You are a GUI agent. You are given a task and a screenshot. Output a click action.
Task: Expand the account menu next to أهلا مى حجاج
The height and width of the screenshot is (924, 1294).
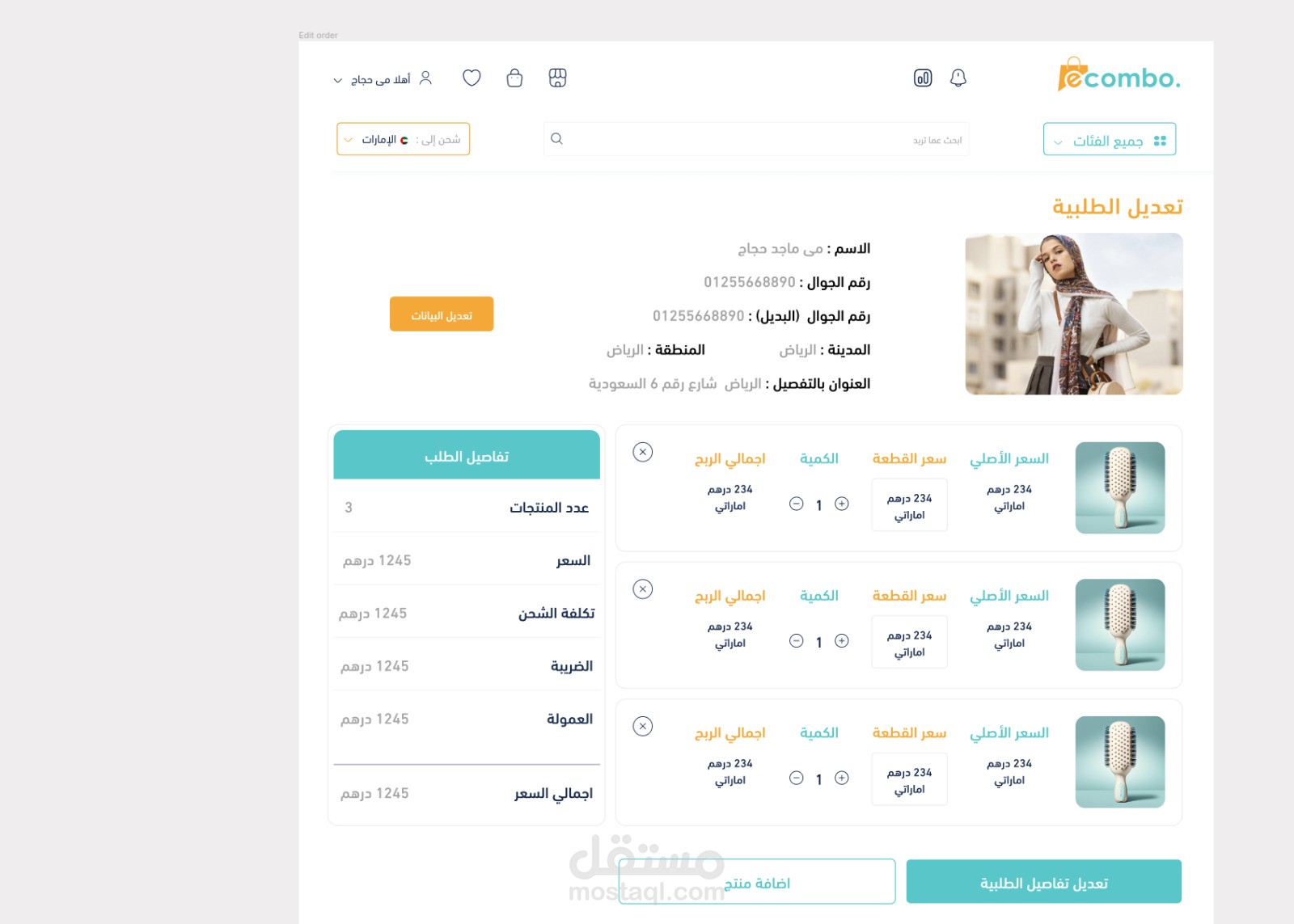pos(337,80)
